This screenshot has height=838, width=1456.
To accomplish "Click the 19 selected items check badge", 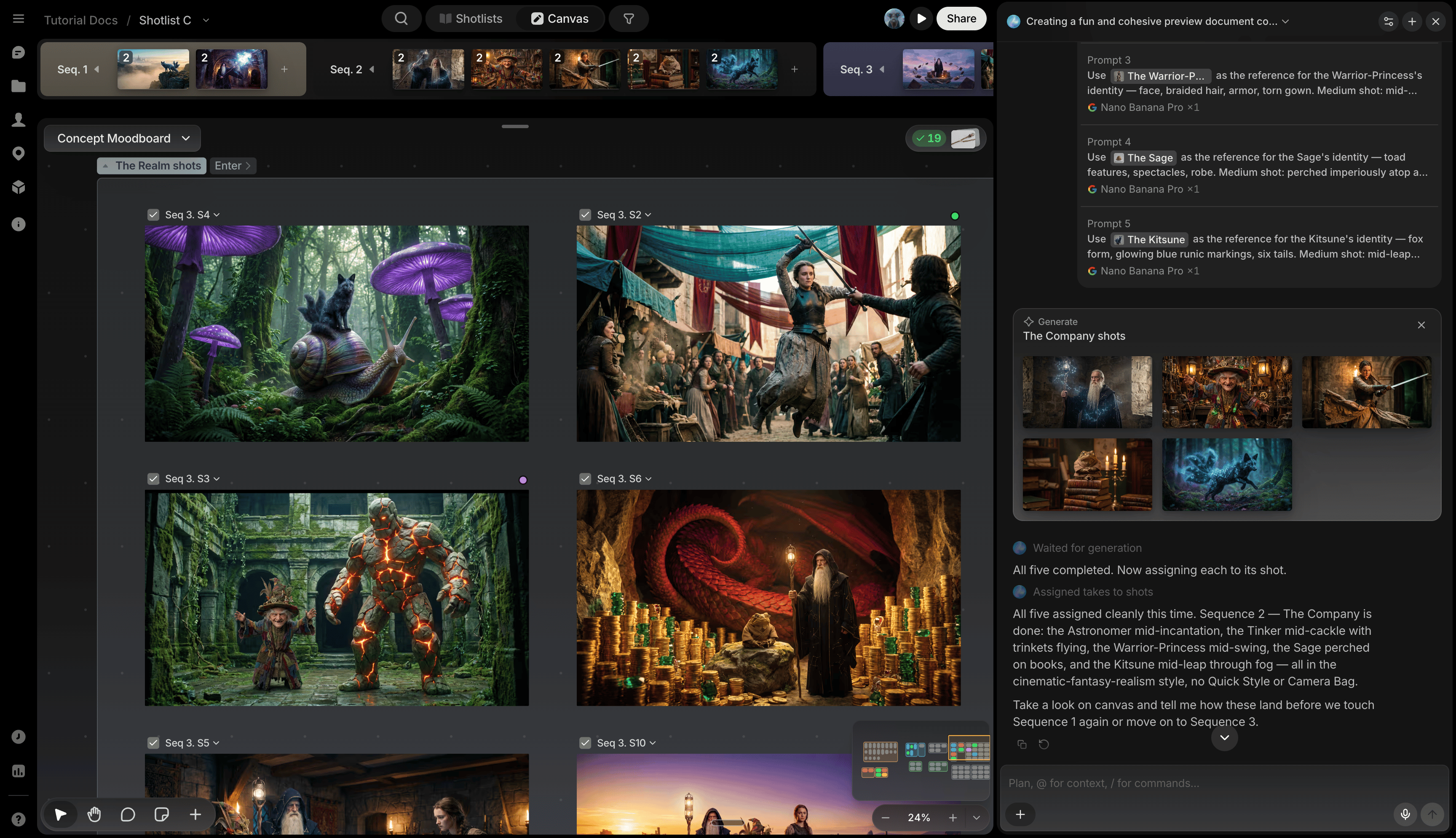I will (929, 138).
